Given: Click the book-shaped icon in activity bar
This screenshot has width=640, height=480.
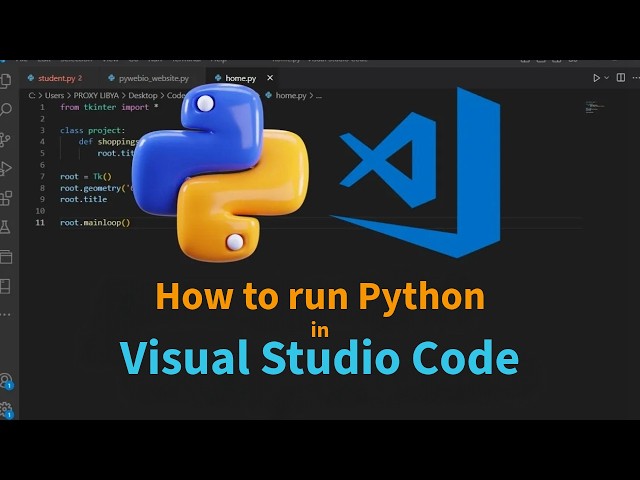Looking at the screenshot, I should click(5, 286).
